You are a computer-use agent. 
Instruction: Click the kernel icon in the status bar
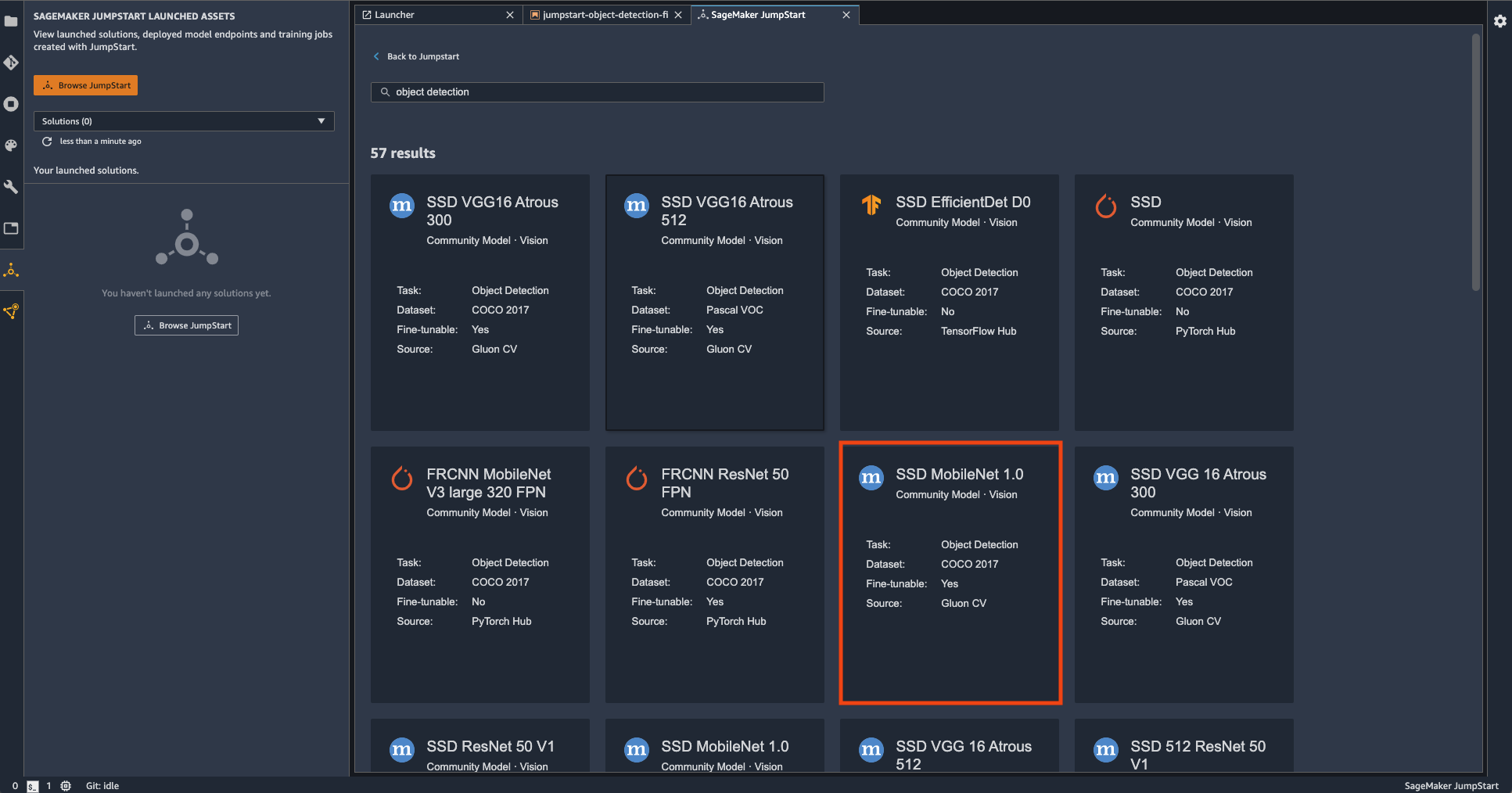pos(66,786)
